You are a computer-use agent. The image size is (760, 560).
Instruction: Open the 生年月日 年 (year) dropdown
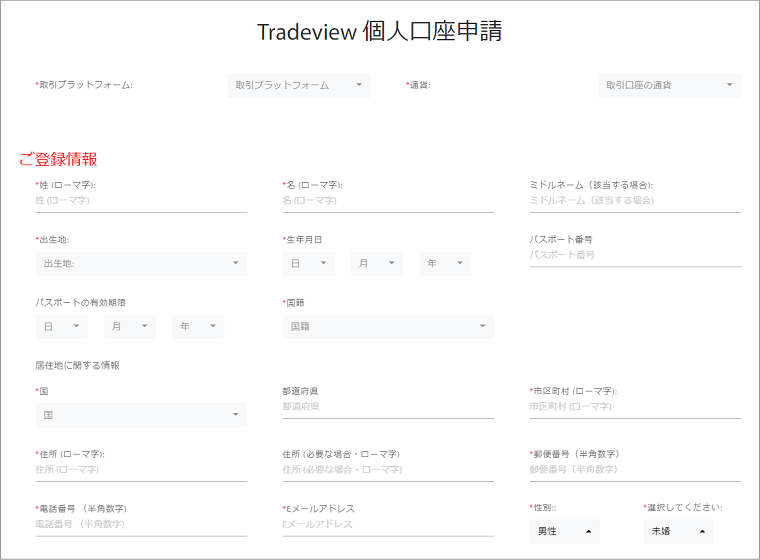(445, 263)
